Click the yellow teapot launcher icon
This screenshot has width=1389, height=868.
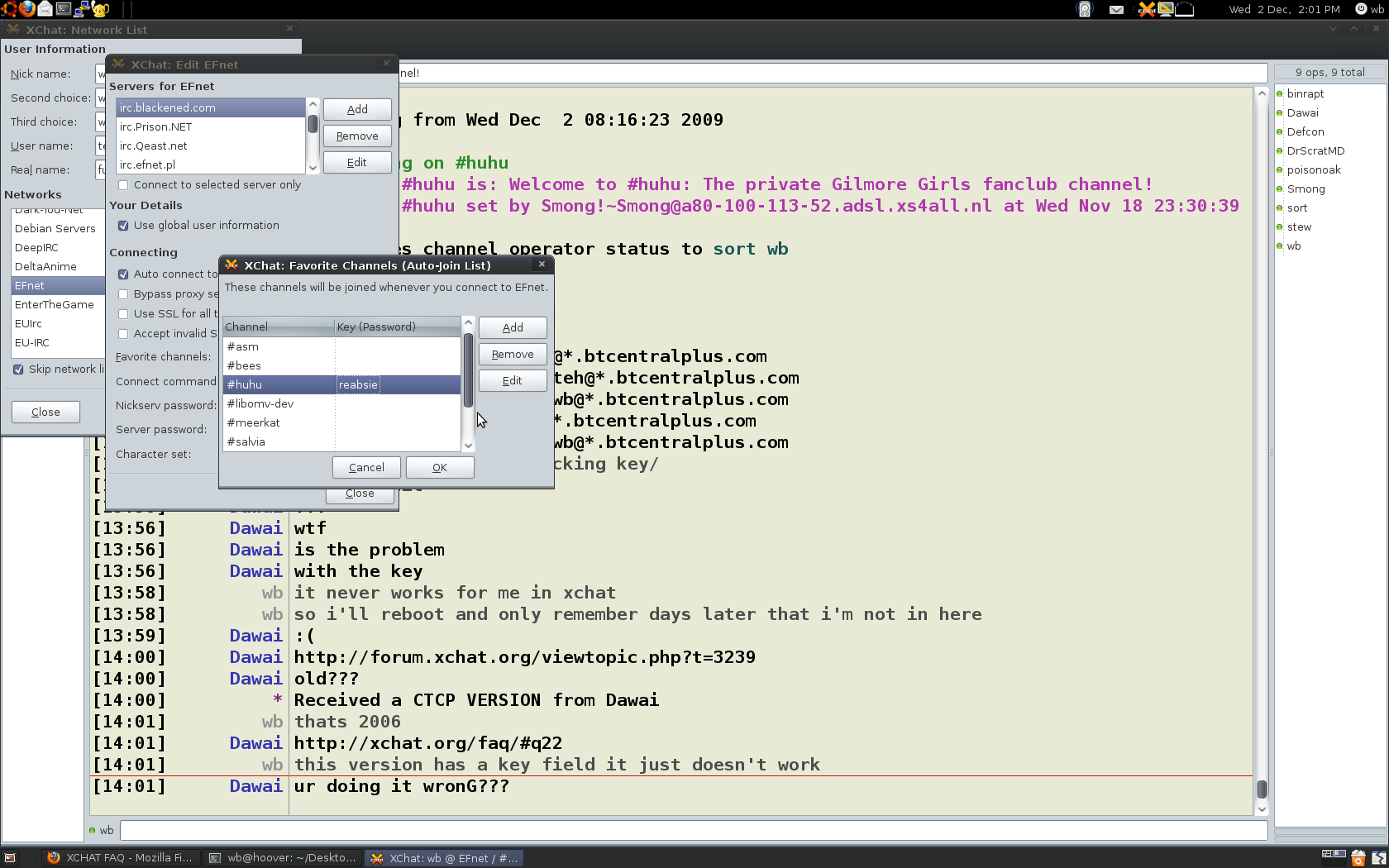click(x=101, y=9)
